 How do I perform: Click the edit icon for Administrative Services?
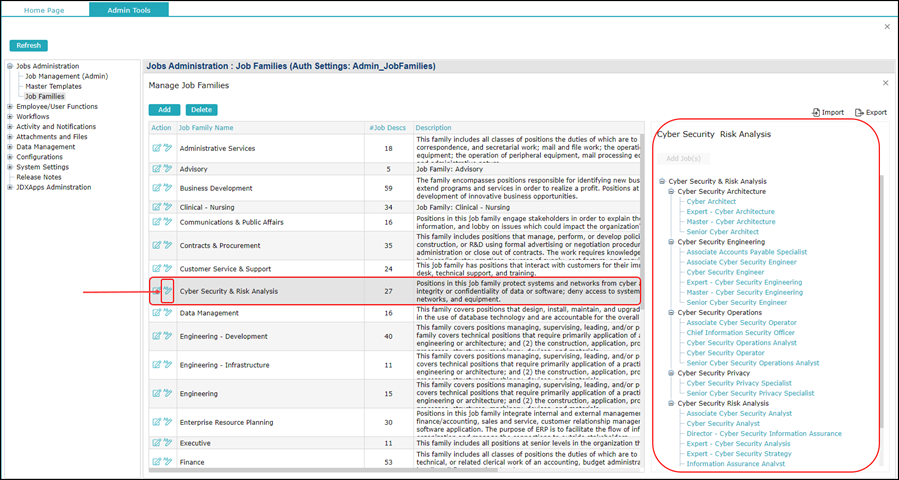pyautogui.click(x=156, y=148)
